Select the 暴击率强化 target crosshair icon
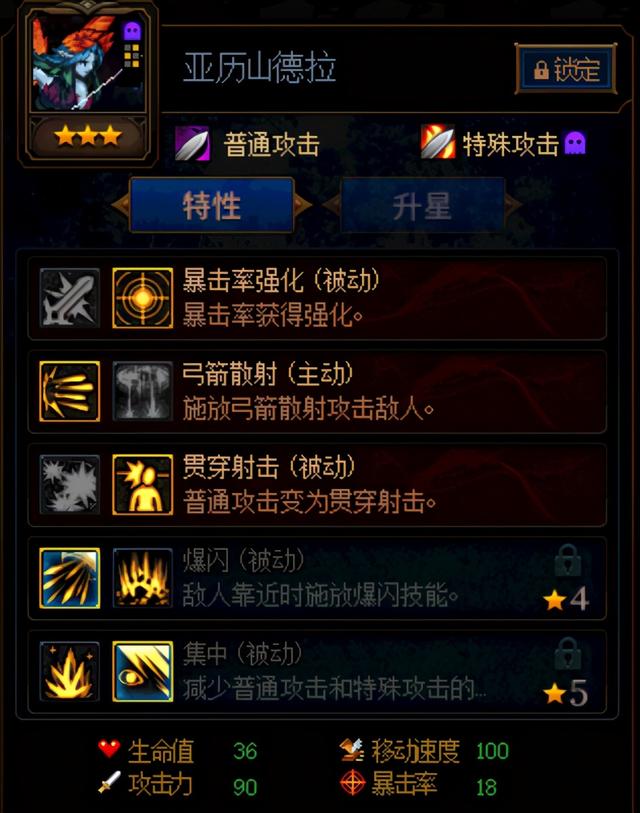The height and width of the screenshot is (813, 640). pyautogui.click(x=143, y=298)
